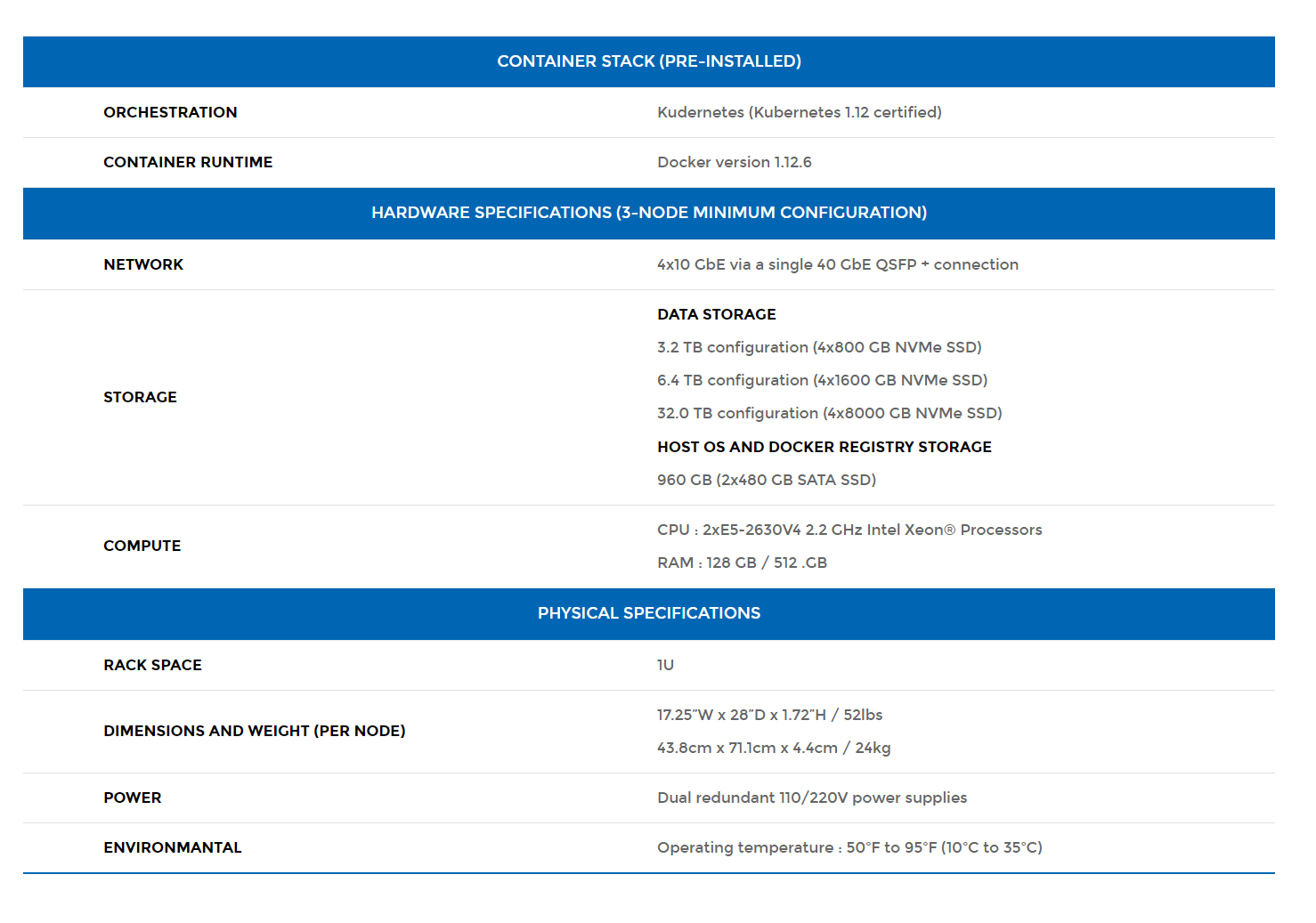The height and width of the screenshot is (923, 1316).
Task: Click the CPU Intel Xeon Processors line
Action: point(849,530)
